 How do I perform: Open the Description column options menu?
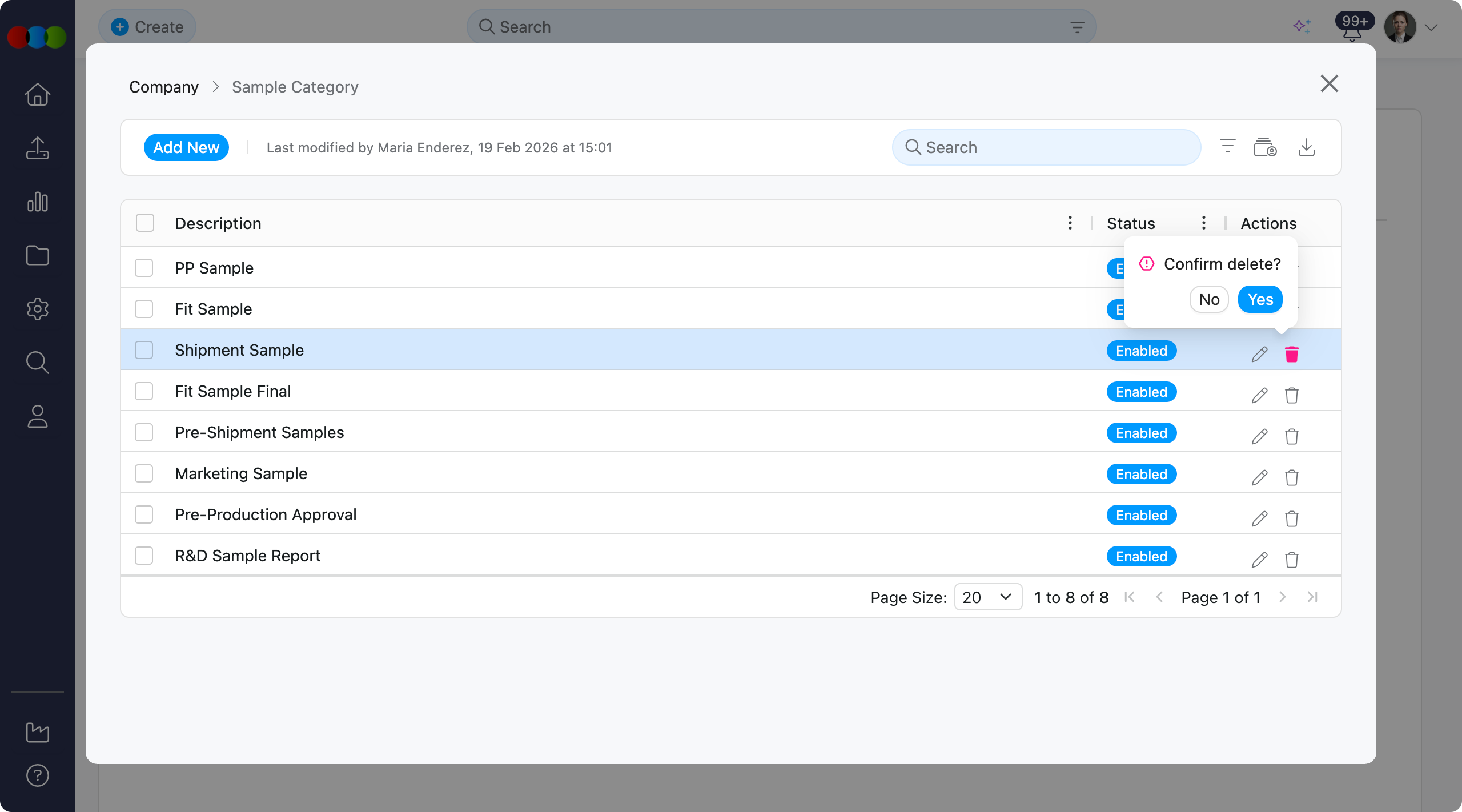coord(1069,223)
